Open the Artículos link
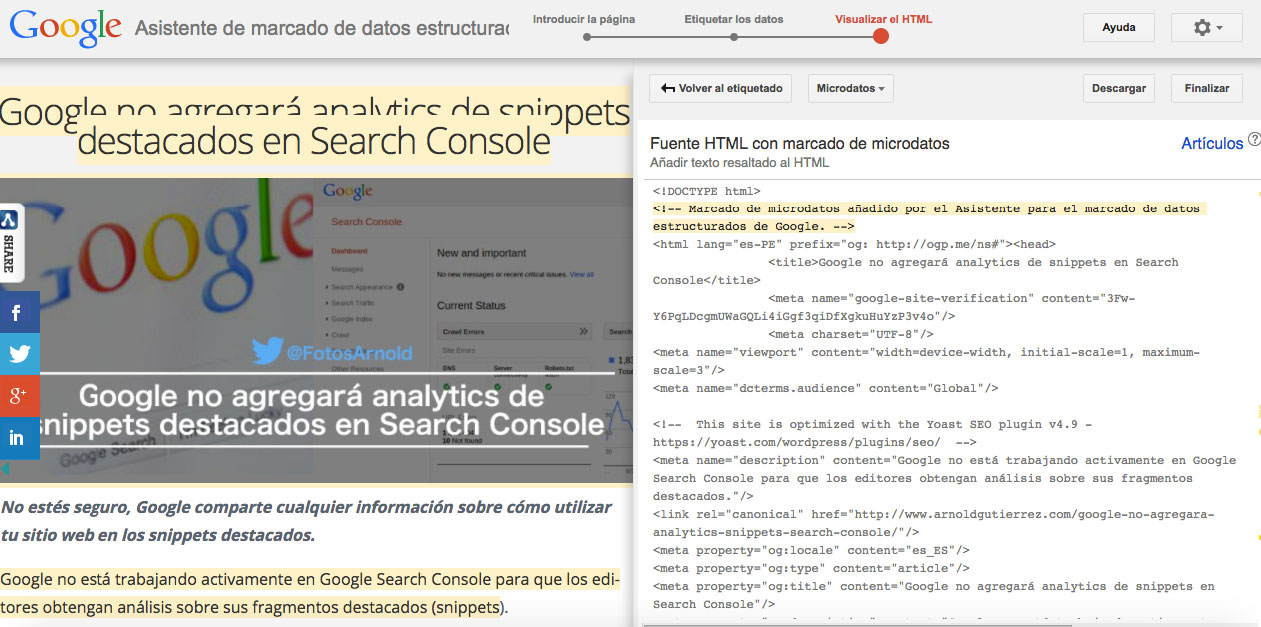The width and height of the screenshot is (1261, 627). (x=1212, y=144)
